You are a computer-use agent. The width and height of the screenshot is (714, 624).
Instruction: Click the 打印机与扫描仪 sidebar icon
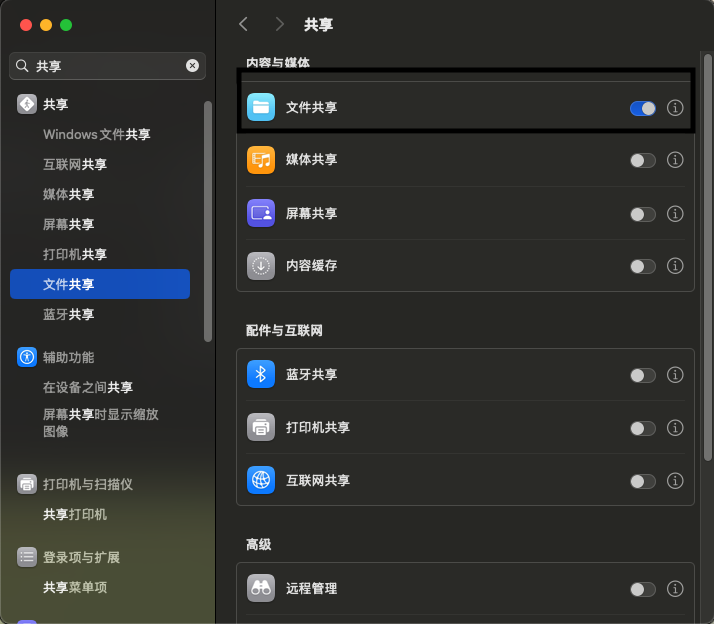(27, 484)
